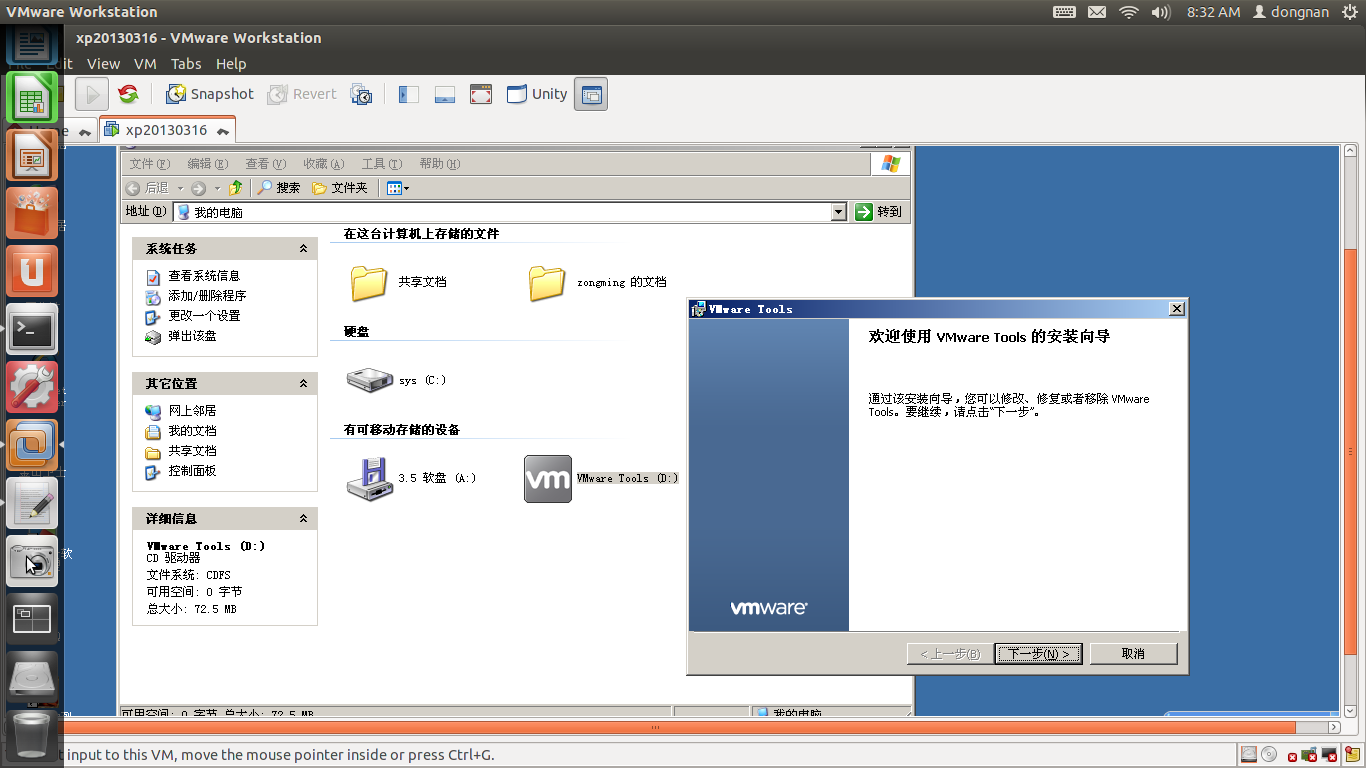Viewport: 1366px width, 768px height.
Task: Open 控制面板 link
Action: pos(192,471)
